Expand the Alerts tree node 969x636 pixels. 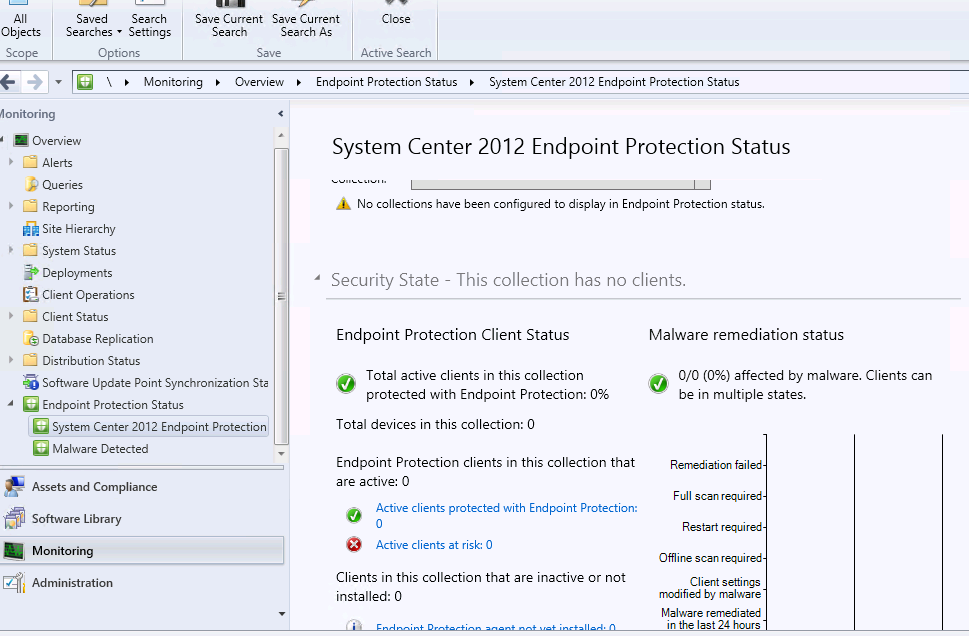tap(11, 162)
